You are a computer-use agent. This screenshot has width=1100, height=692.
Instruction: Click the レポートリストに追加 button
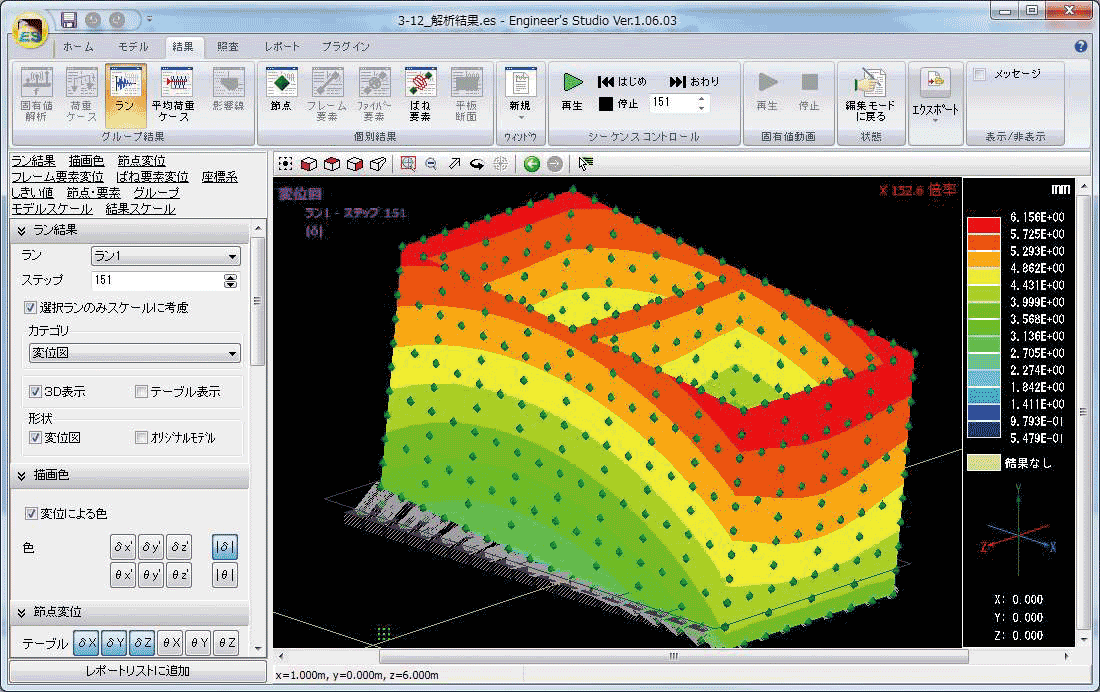pos(137,671)
